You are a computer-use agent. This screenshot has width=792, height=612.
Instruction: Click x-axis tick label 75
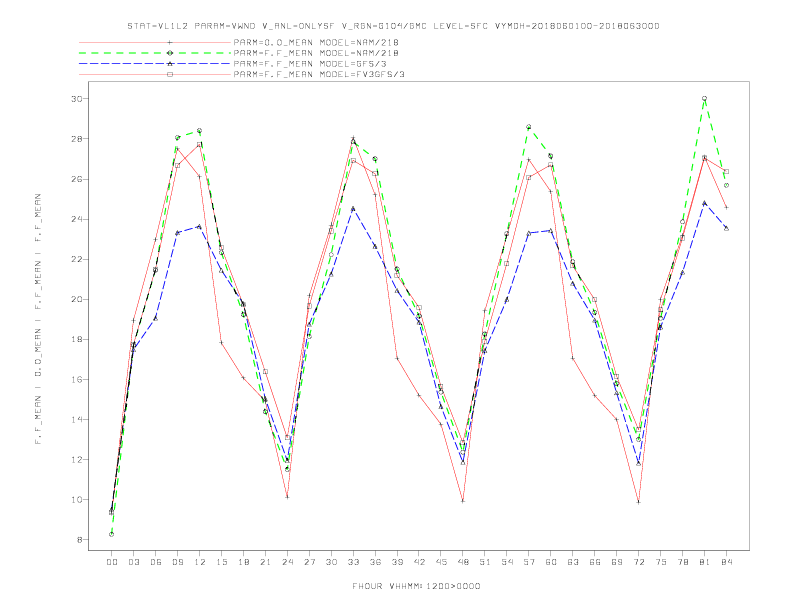661,562
